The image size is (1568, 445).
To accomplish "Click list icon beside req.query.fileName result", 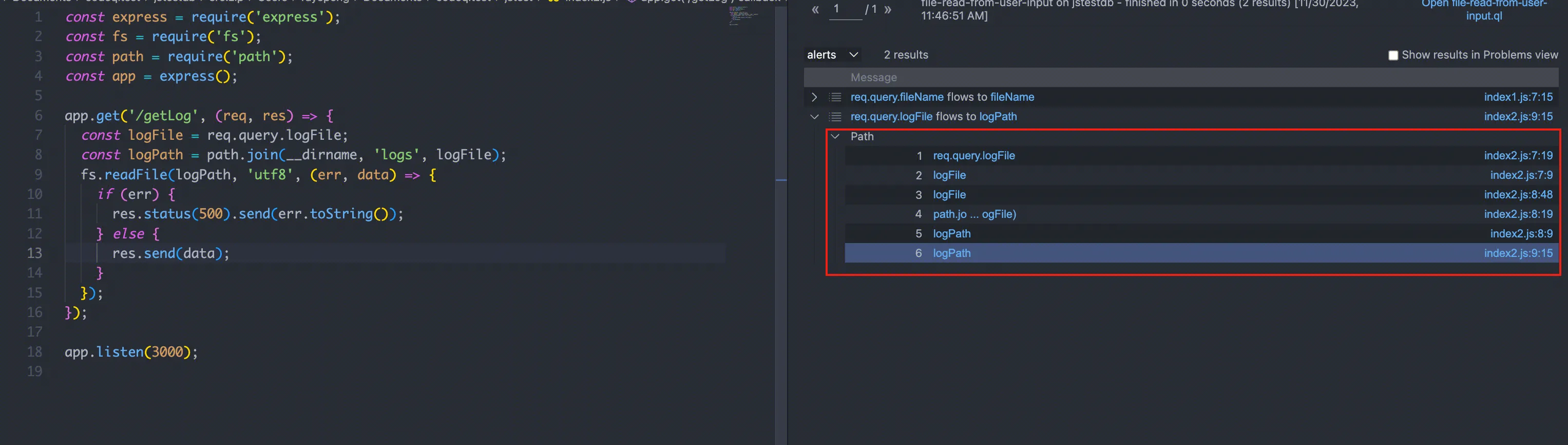I will pos(836,98).
